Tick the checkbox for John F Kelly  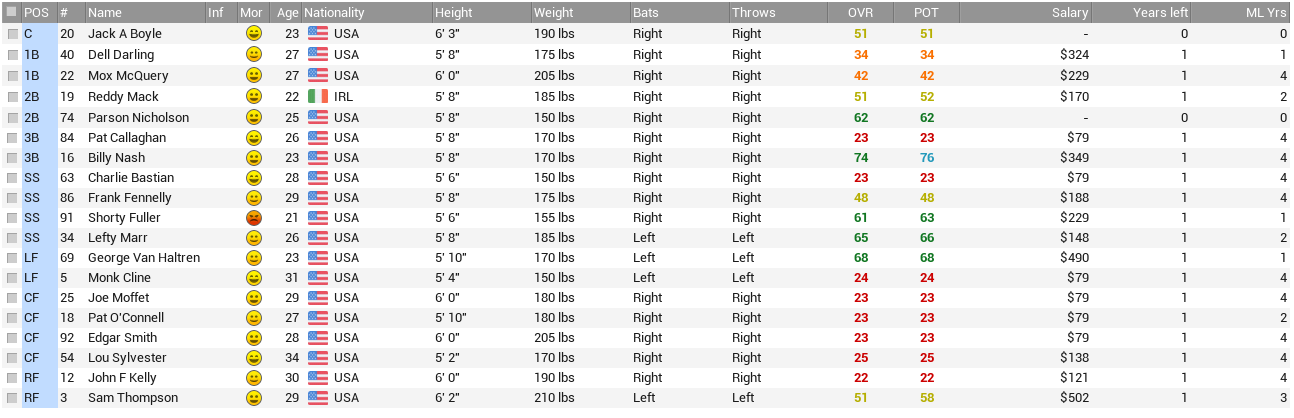12,377
